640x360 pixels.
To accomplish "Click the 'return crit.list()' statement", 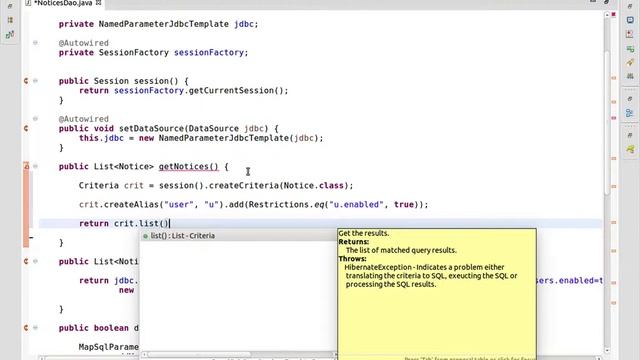I will (x=124, y=224).
